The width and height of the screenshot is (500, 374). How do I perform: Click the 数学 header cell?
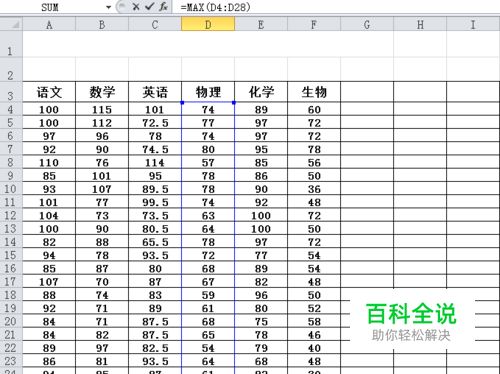click(x=102, y=92)
